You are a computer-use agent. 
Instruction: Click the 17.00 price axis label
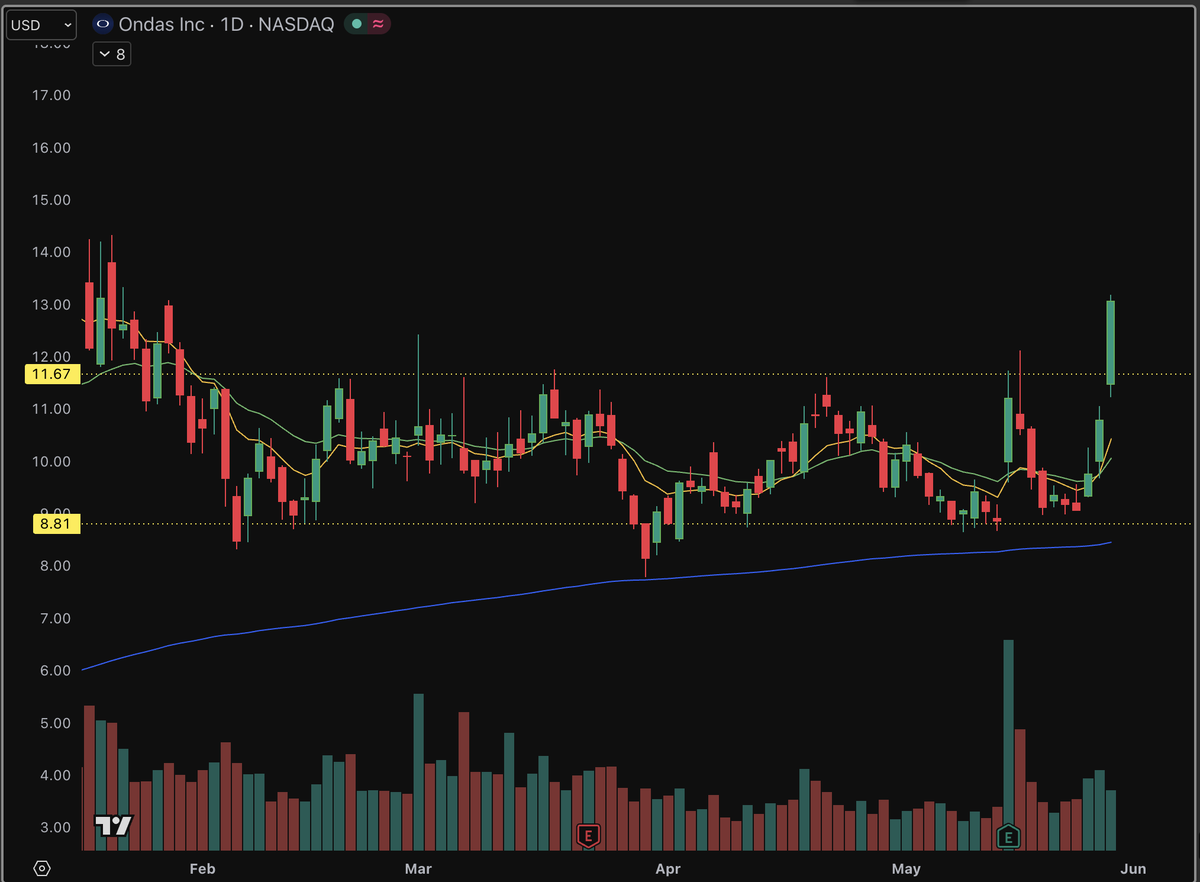pos(52,96)
